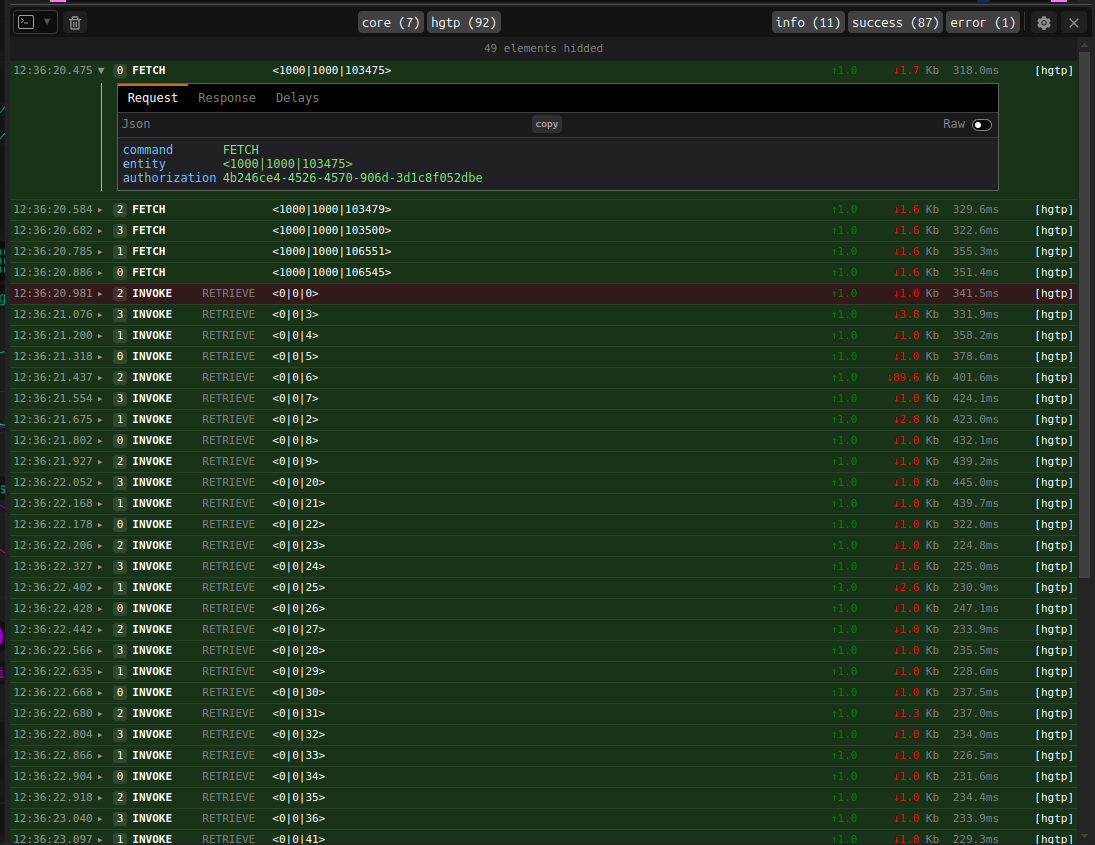
Task: Filter logs by info (11)
Action: (x=808, y=22)
